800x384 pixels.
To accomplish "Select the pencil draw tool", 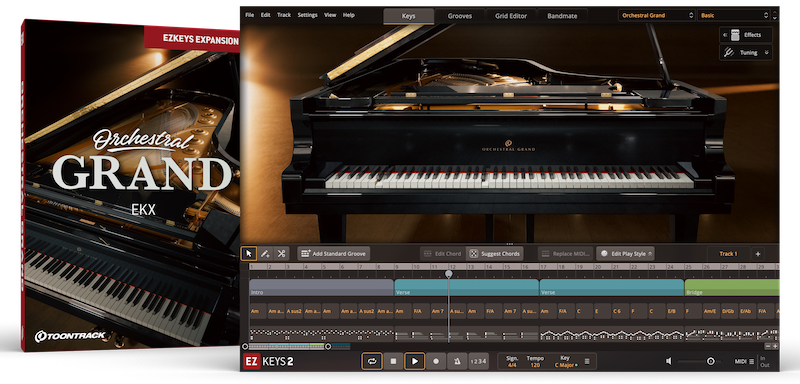I will point(265,253).
